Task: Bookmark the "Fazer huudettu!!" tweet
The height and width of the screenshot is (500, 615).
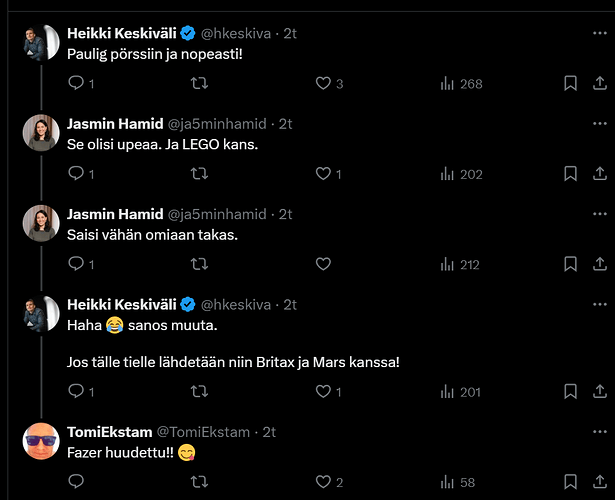Action: 570,482
